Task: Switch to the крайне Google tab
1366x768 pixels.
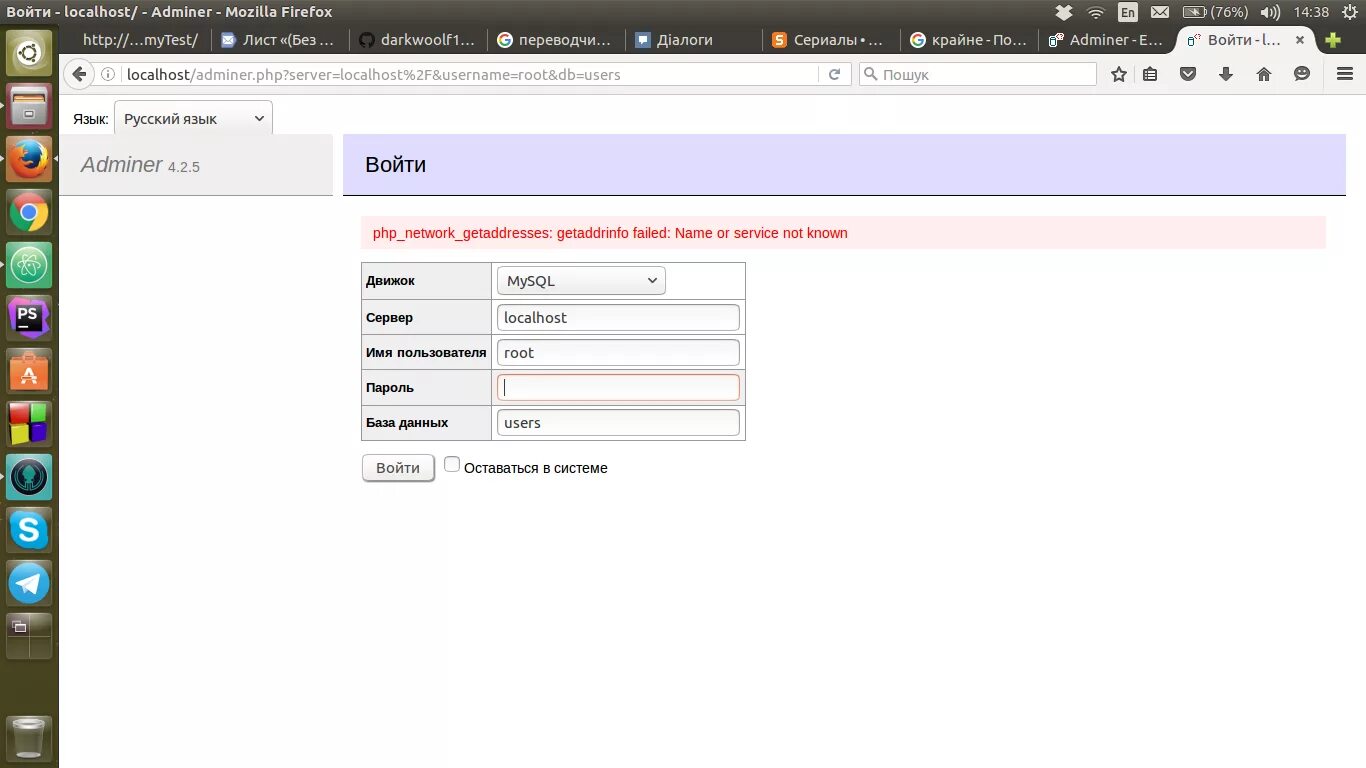Action: 971,40
